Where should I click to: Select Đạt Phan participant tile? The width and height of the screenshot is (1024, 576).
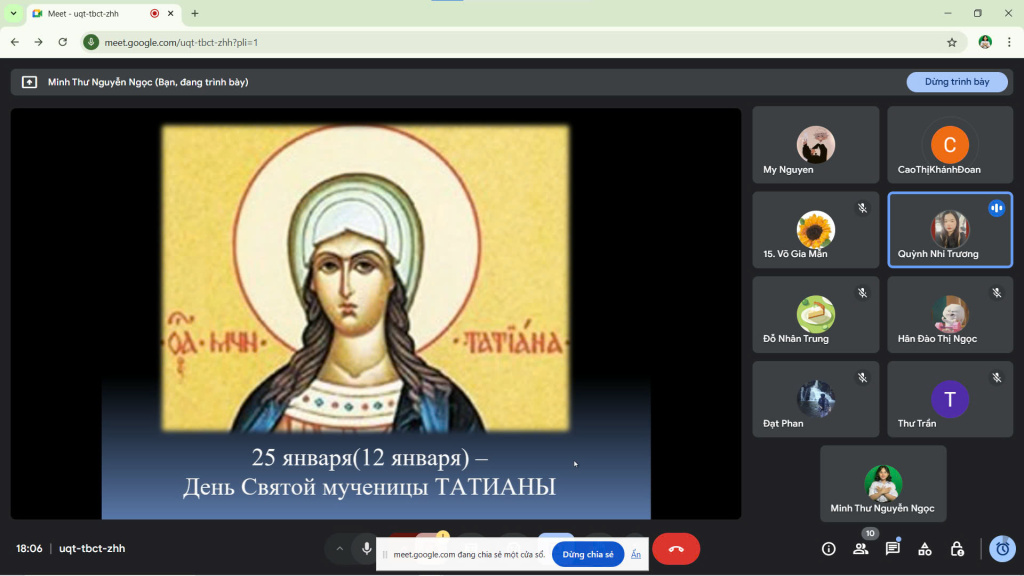point(816,399)
